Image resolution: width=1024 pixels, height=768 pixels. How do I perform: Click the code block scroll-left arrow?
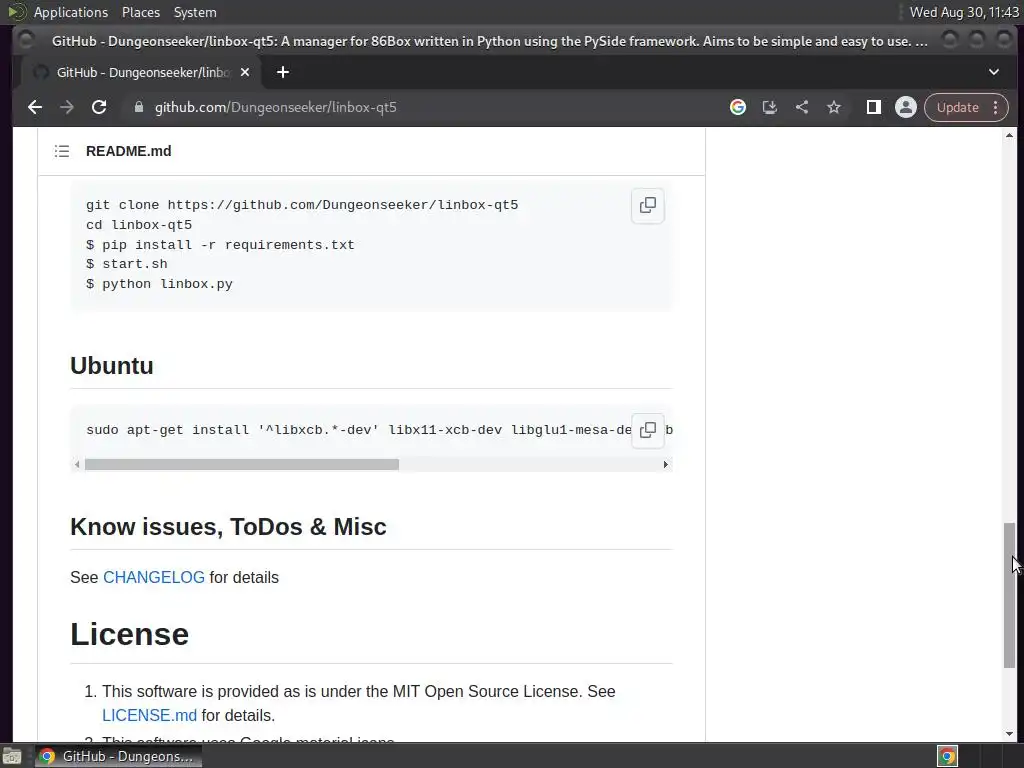(77, 464)
